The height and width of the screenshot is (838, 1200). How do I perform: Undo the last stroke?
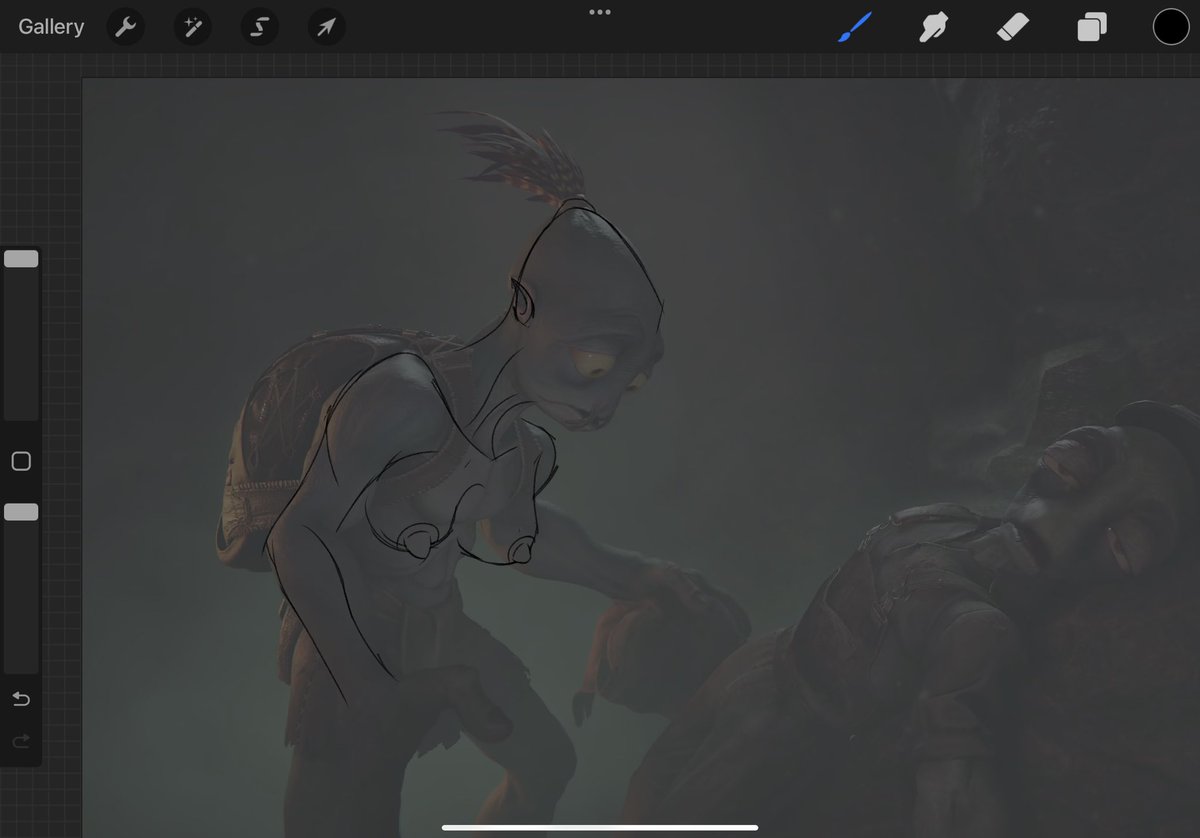21,699
